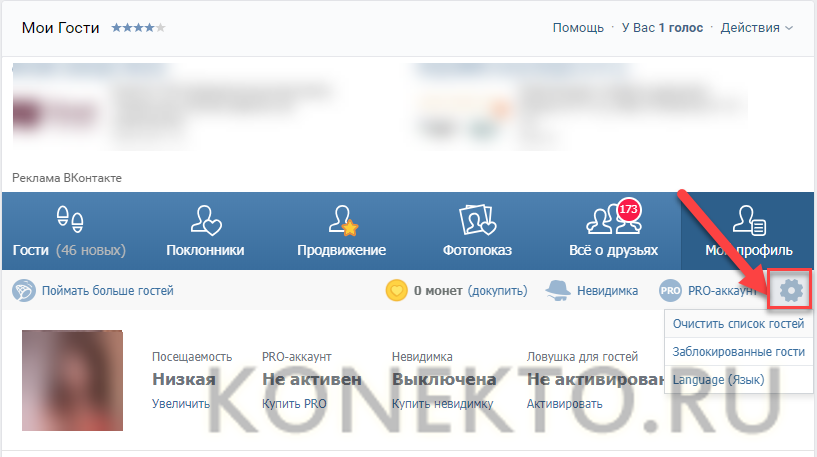Open the Фотопоказ photos icon
817x457 pixels.
[x=477, y=218]
